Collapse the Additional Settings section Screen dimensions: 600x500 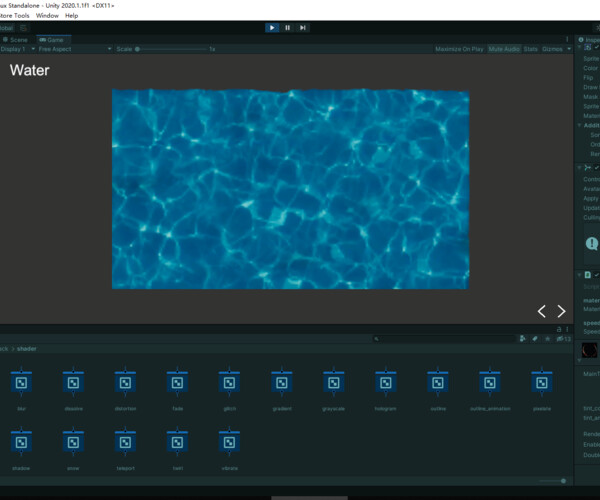pyautogui.click(x=579, y=125)
